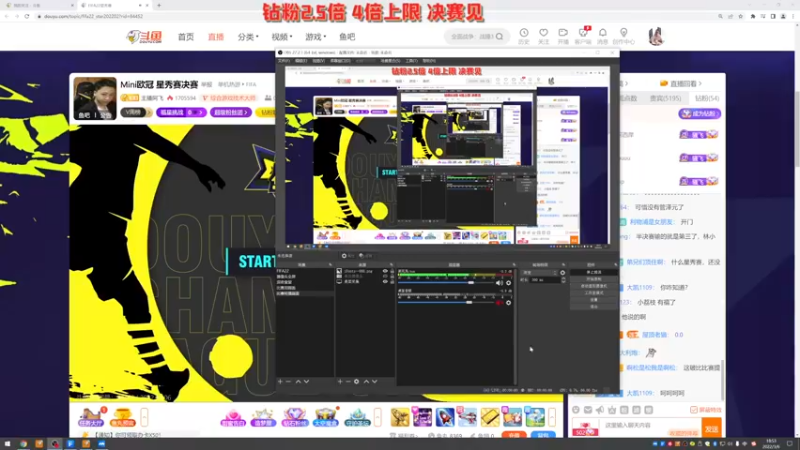Go to 首页 in Douyu nav

coord(186,37)
